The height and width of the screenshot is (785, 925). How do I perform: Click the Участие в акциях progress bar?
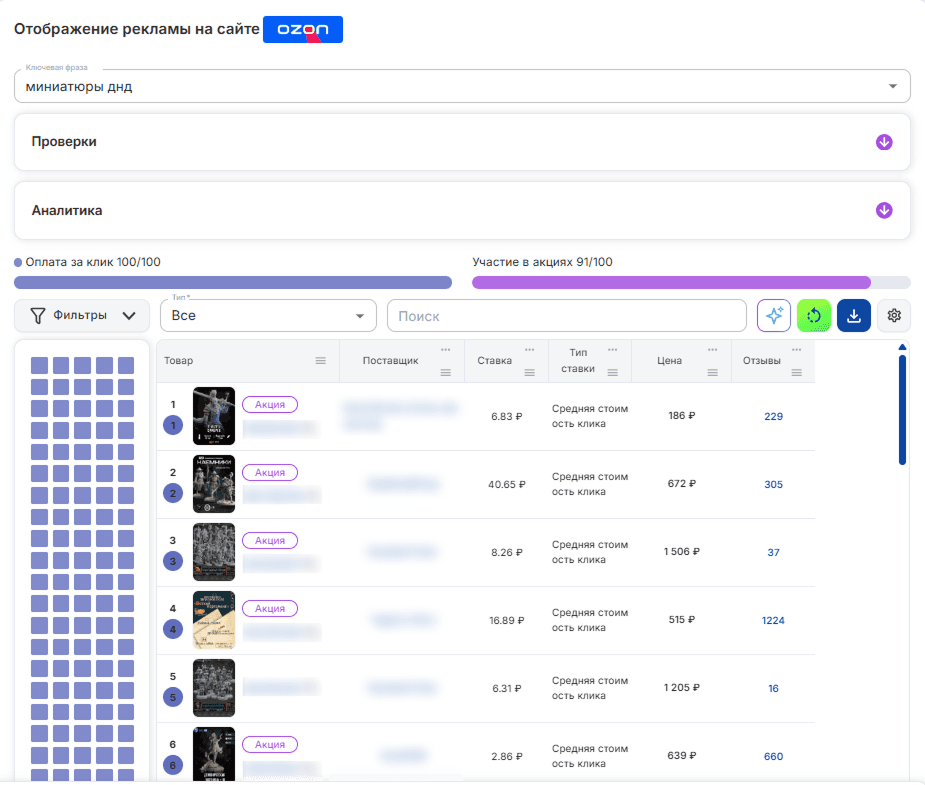[691, 283]
